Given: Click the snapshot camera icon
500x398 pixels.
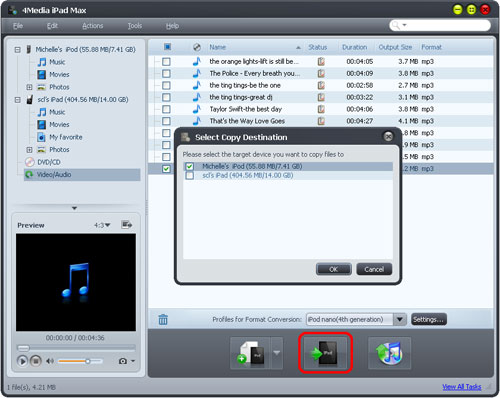Looking at the screenshot, I should pos(123,361).
